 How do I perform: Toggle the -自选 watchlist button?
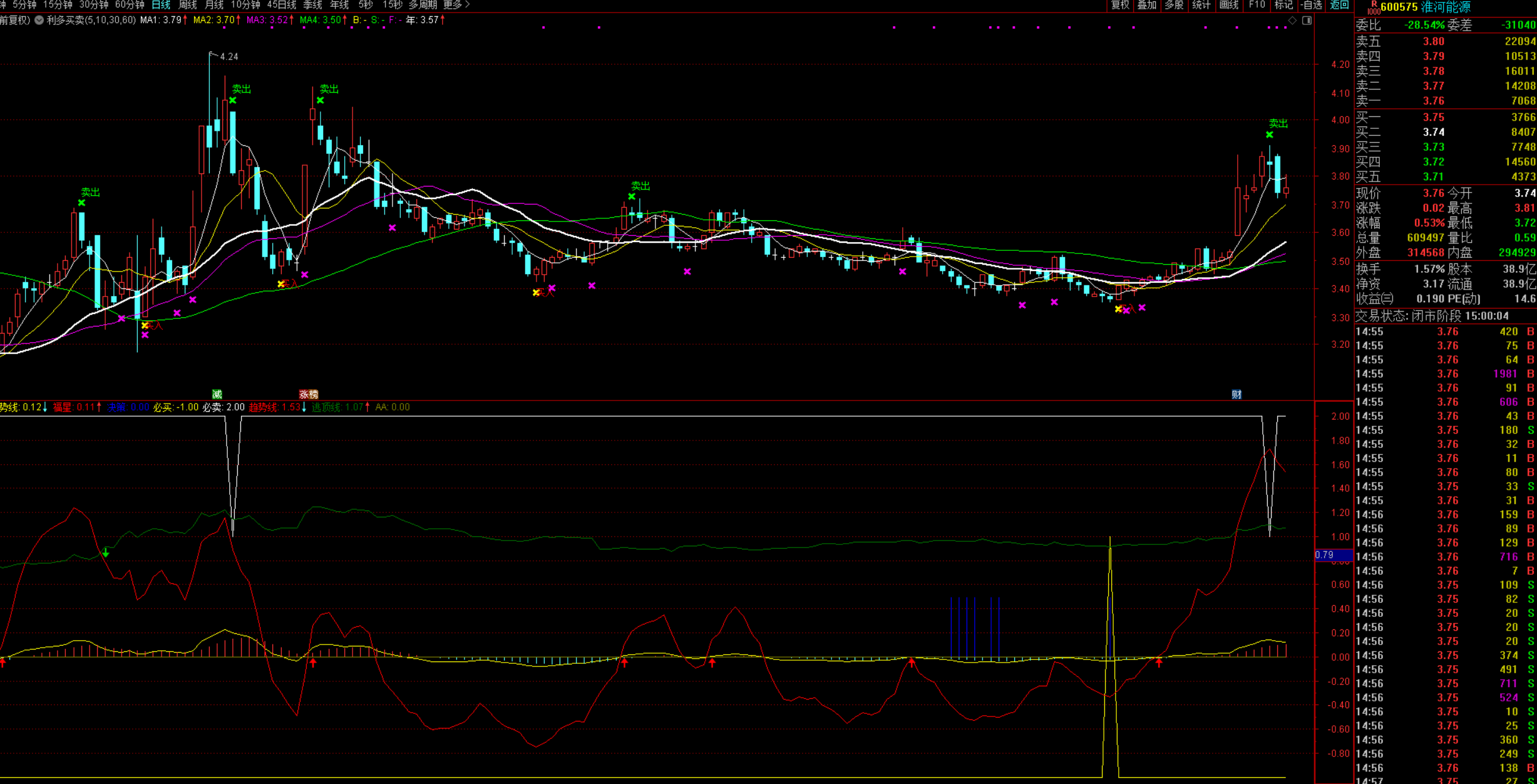(1311, 5)
